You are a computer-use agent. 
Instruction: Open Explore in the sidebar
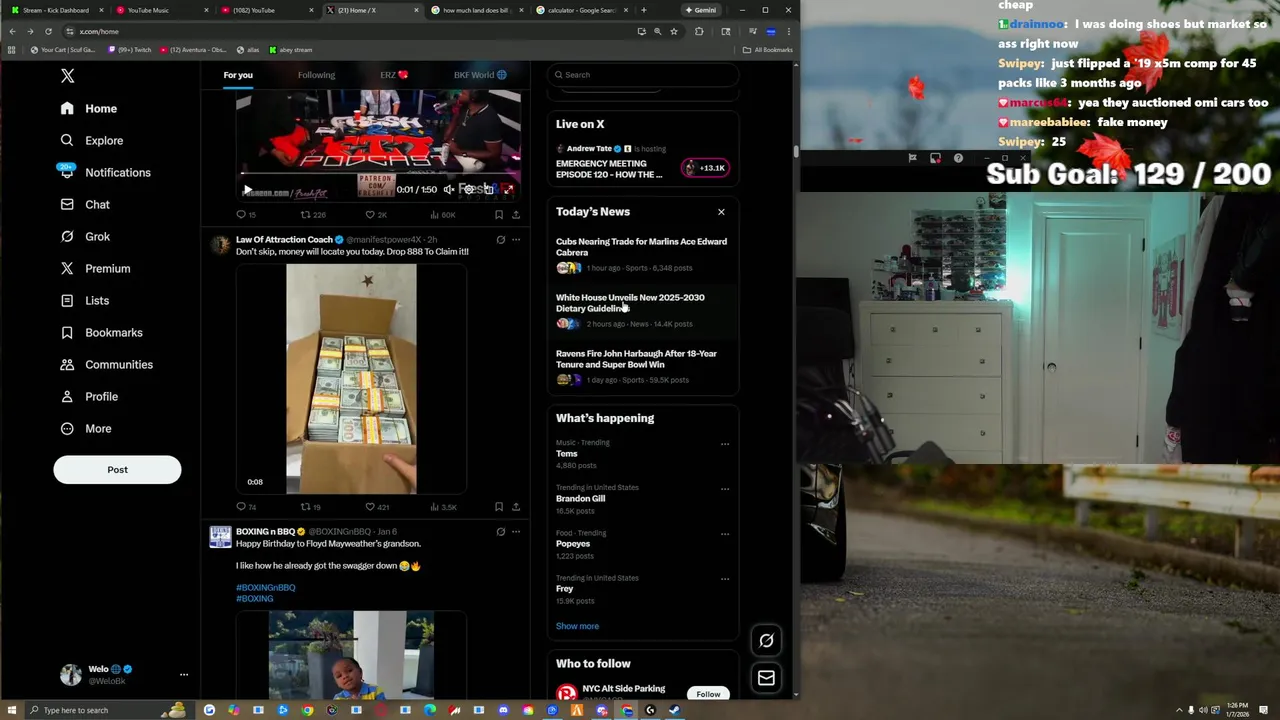[x=91, y=140]
